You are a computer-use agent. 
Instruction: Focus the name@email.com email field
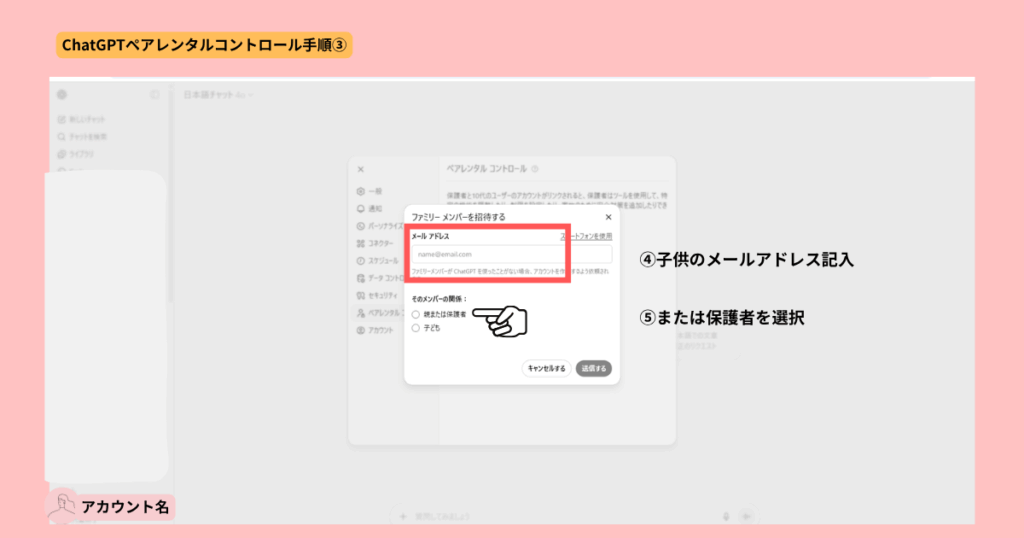coord(511,254)
